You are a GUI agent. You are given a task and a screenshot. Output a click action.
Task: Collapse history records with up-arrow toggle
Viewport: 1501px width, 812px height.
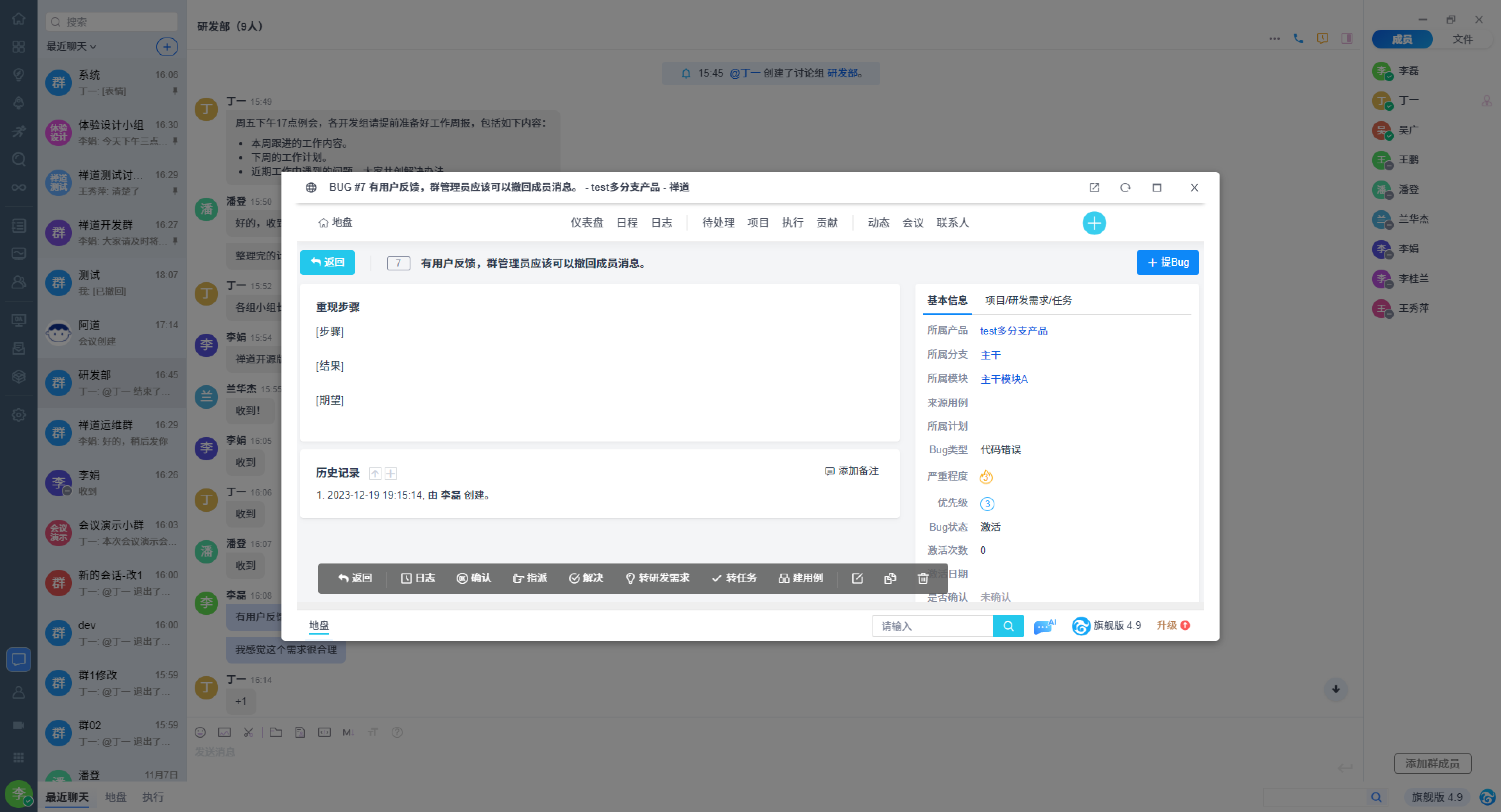(x=375, y=473)
